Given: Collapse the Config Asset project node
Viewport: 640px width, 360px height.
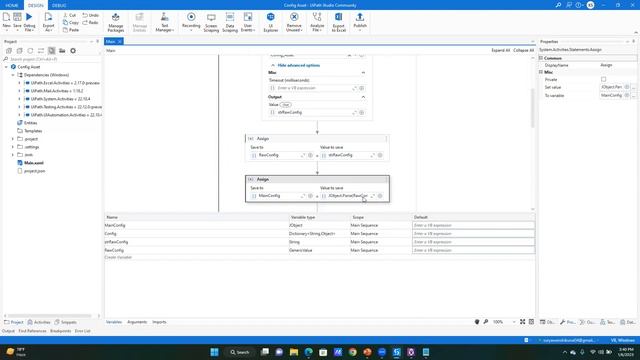Looking at the screenshot, I should tap(6, 67).
